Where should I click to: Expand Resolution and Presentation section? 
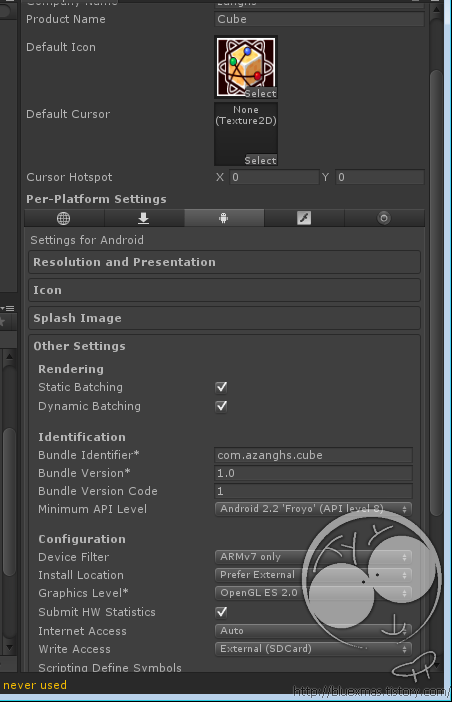[224, 262]
